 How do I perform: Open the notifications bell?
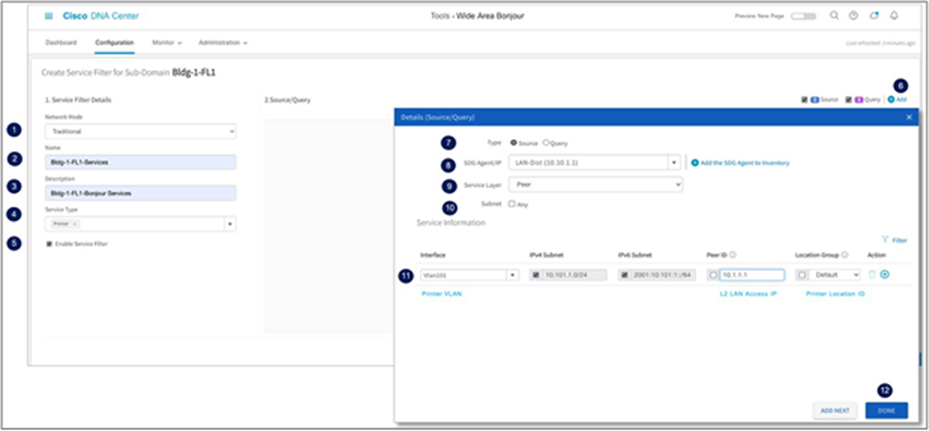coord(894,16)
